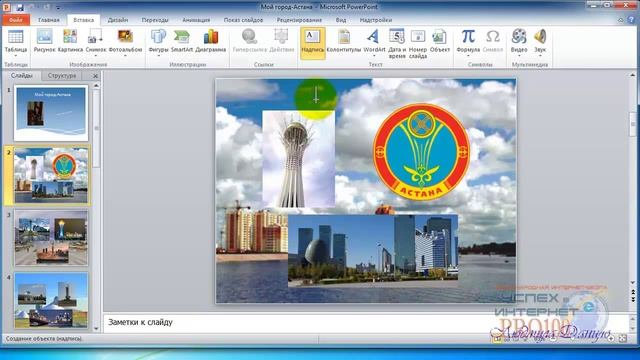Click the Гиперссылка globe icon
Image resolution: width=640 pixels, height=360 pixels.
249,37
